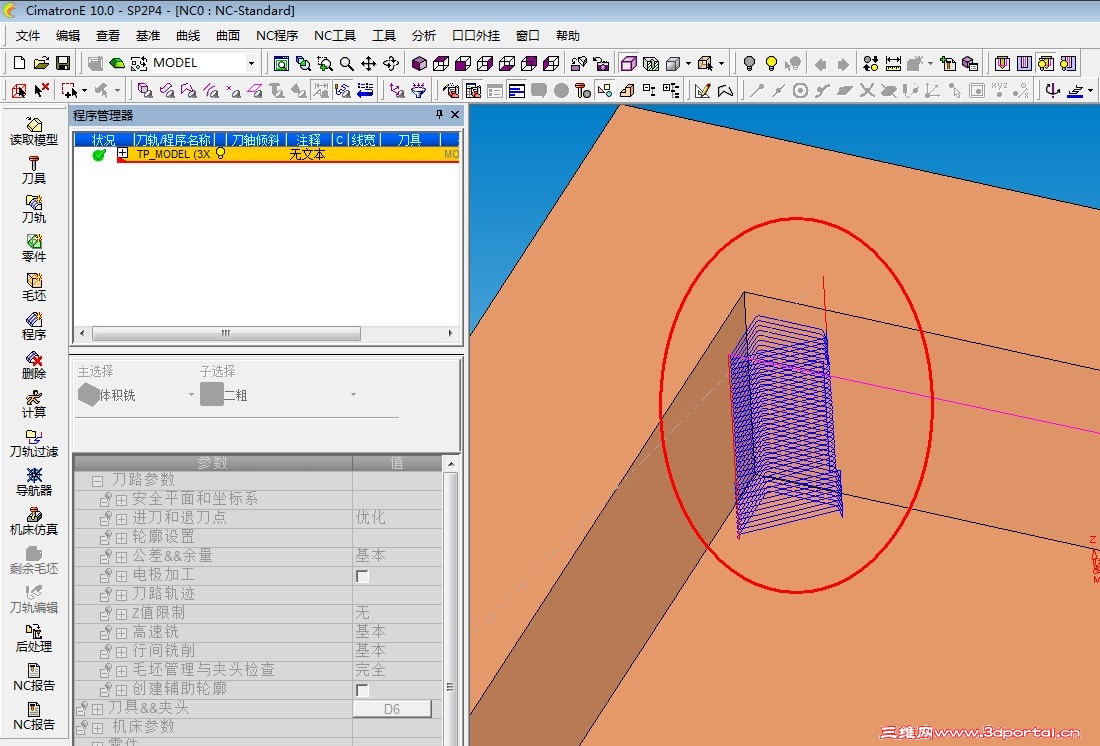The width and height of the screenshot is (1100, 746).
Task: Click 刀具 (Cutters) in NC sidebar
Action: tap(34, 171)
